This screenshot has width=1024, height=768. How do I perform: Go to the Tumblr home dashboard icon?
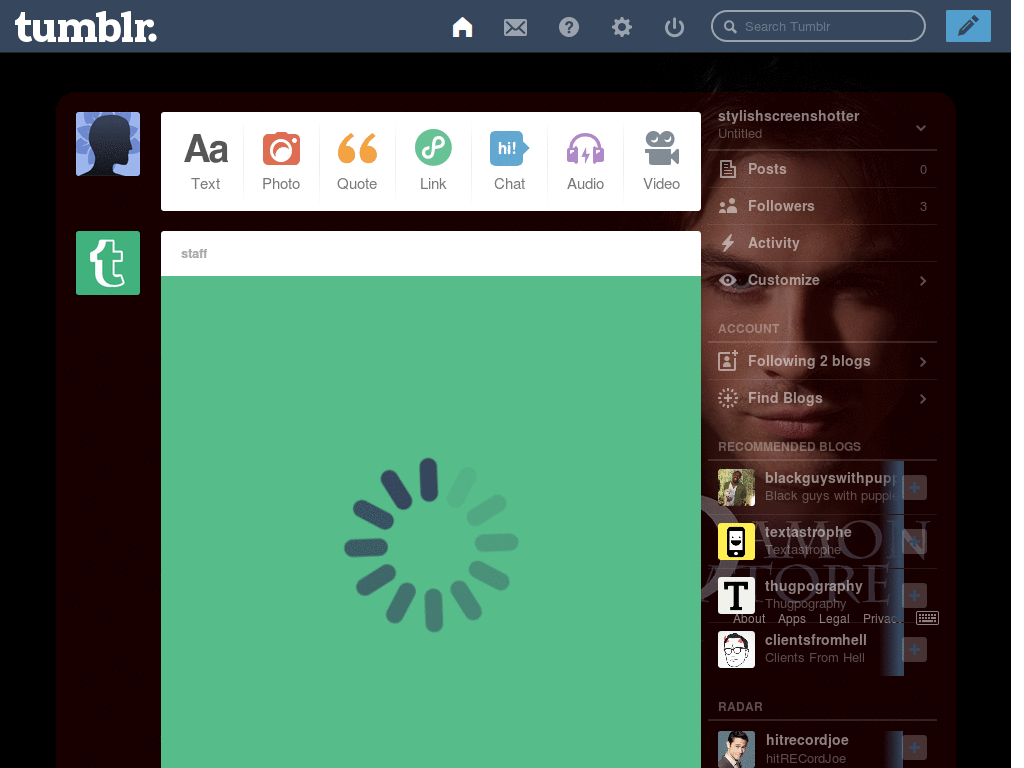[x=462, y=27]
